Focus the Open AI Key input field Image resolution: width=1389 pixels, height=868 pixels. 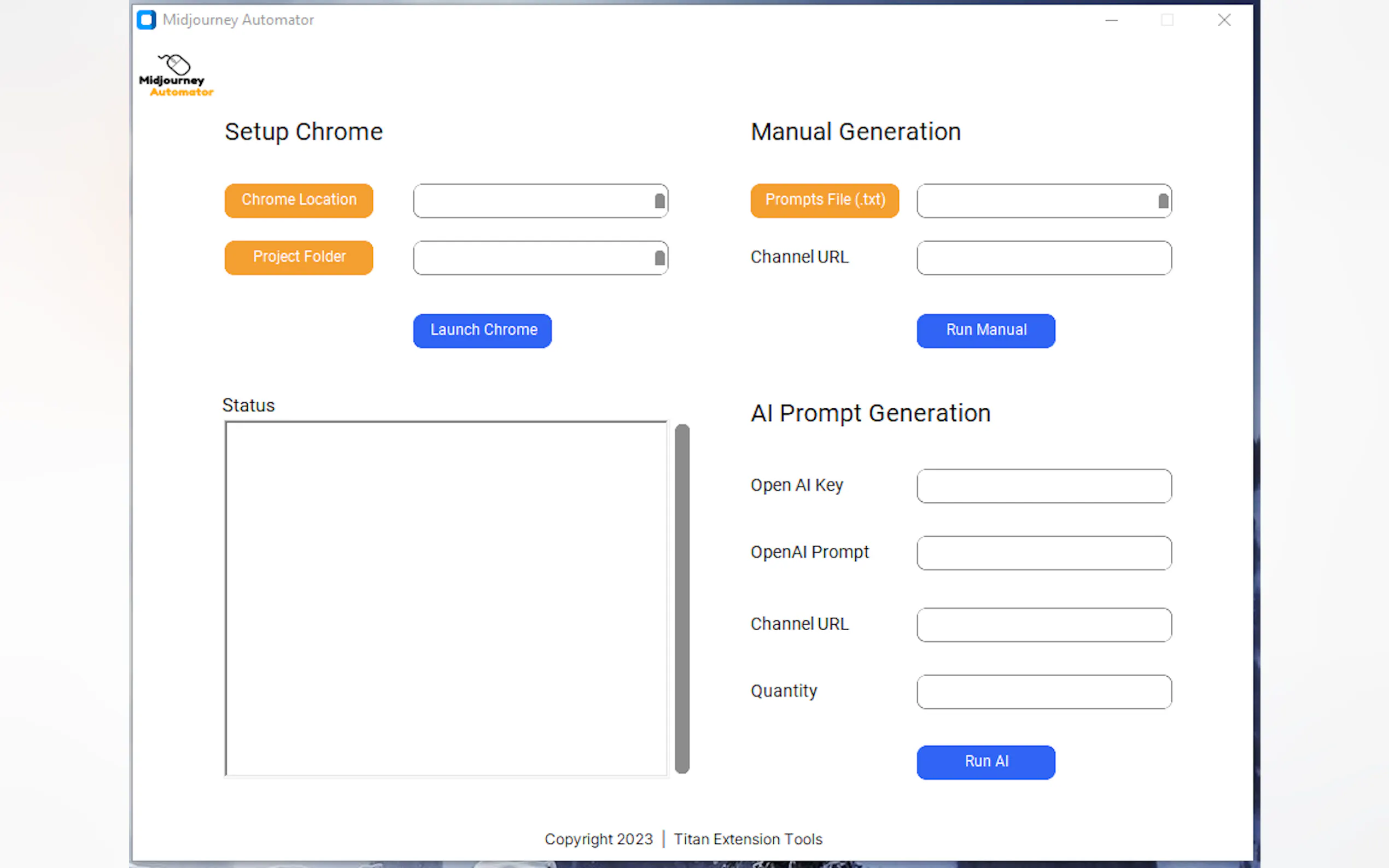[x=1043, y=486]
